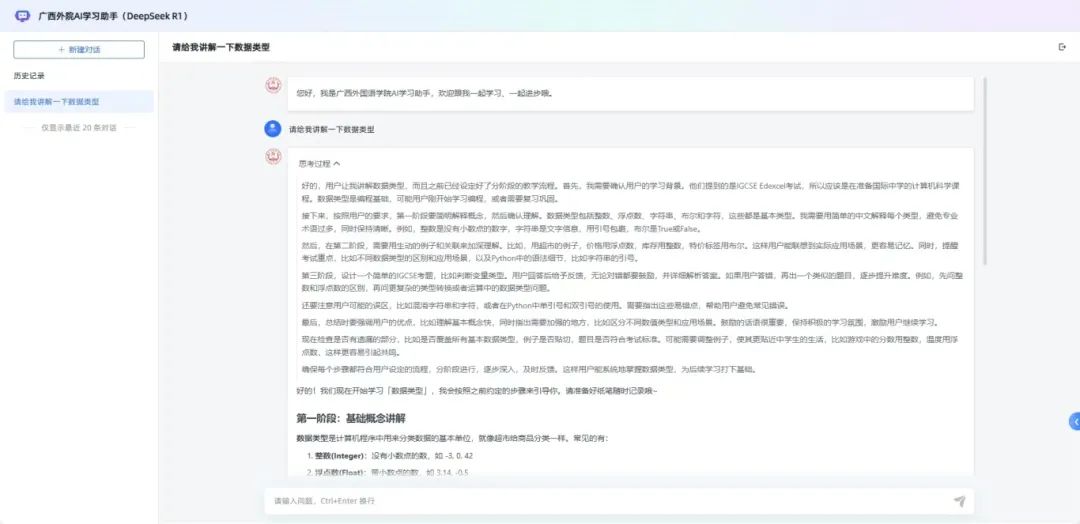Click the purple chat-bubble app logo
This screenshot has height=524, width=1080.
pos(23,16)
